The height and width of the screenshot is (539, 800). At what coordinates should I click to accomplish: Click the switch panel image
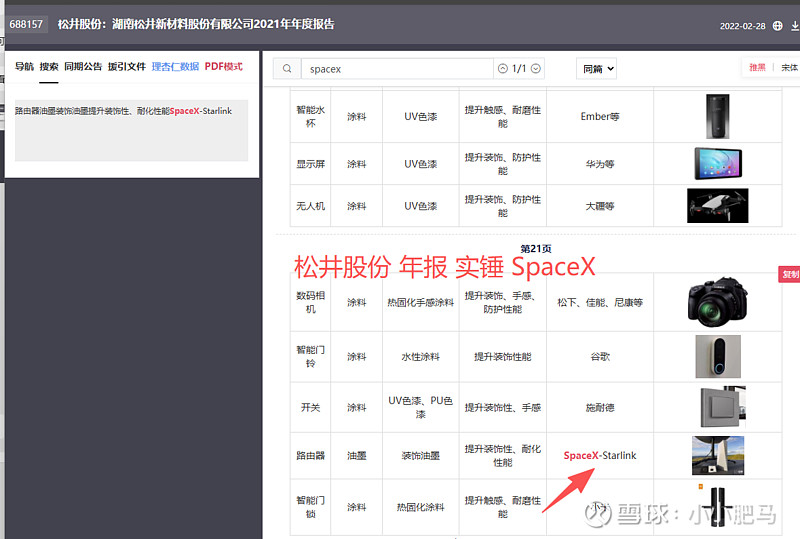click(x=723, y=407)
